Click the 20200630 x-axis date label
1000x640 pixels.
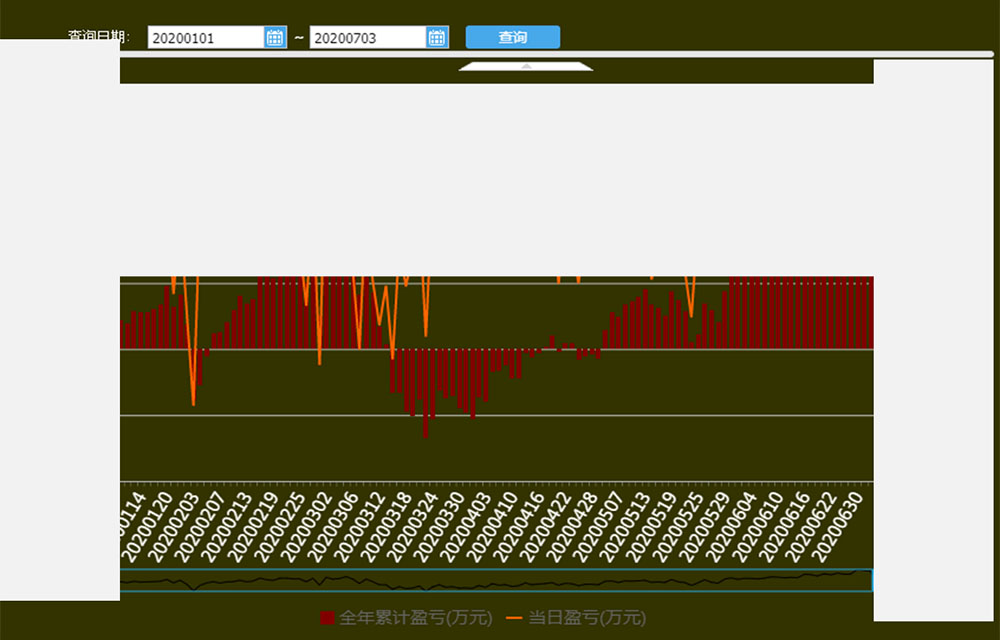(x=844, y=526)
